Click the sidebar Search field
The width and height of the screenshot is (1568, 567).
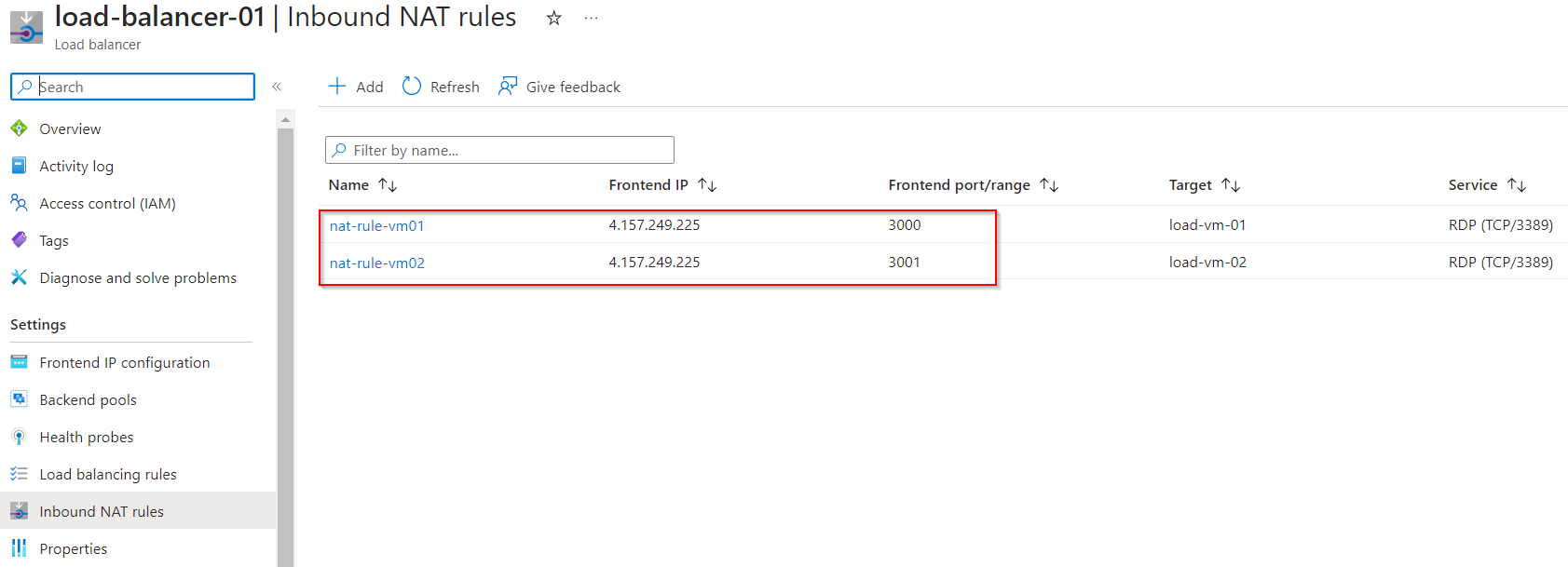132,87
